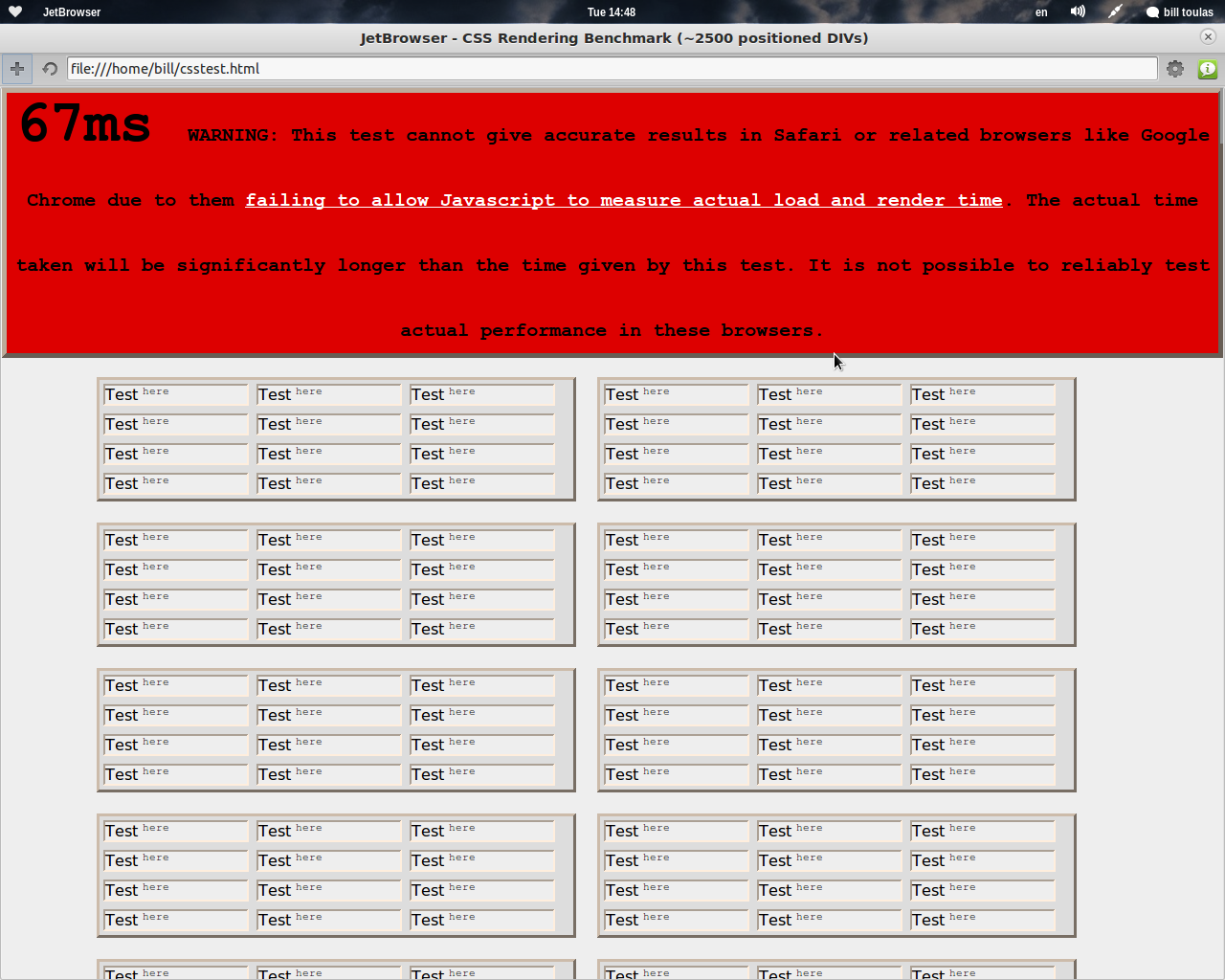Viewport: 1225px width, 980px height.
Task: Follow the 'failing to allow Javascript' link
Action: click(624, 200)
